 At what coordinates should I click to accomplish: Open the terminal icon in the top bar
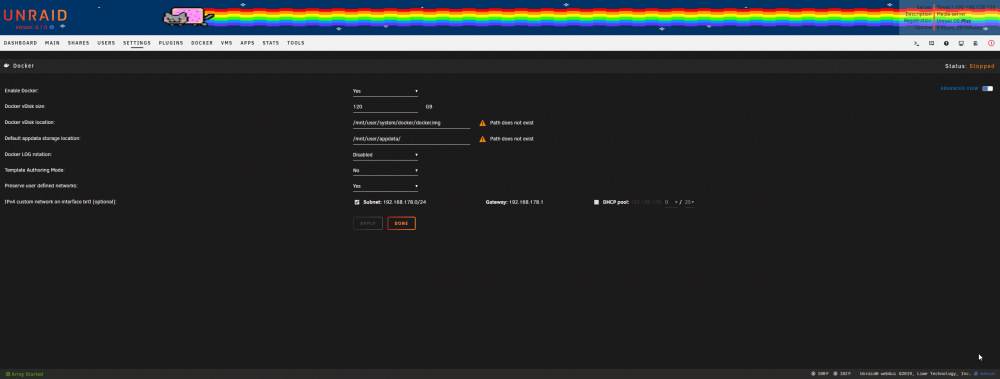pos(916,43)
